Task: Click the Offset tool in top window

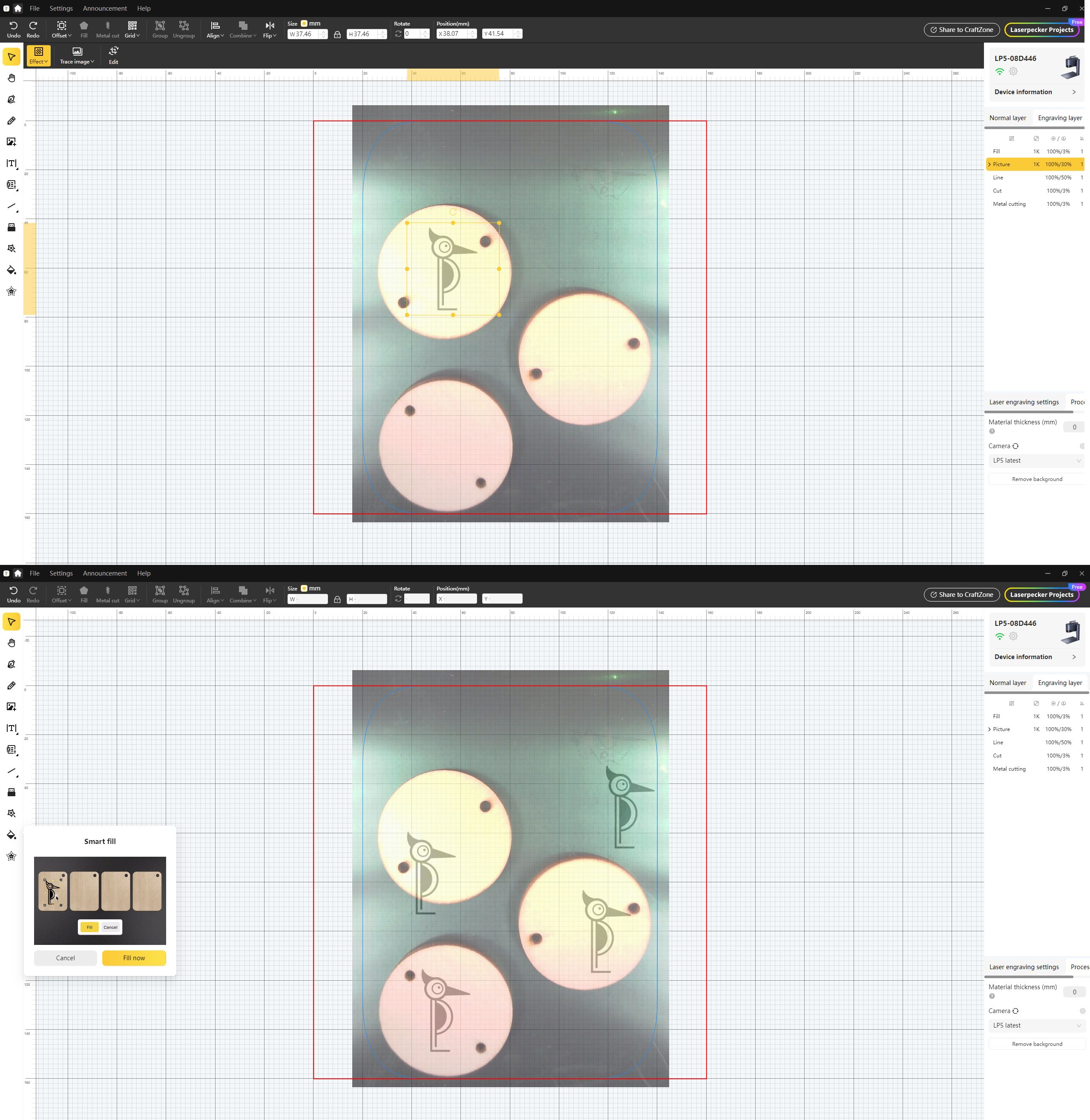Action: (61, 29)
